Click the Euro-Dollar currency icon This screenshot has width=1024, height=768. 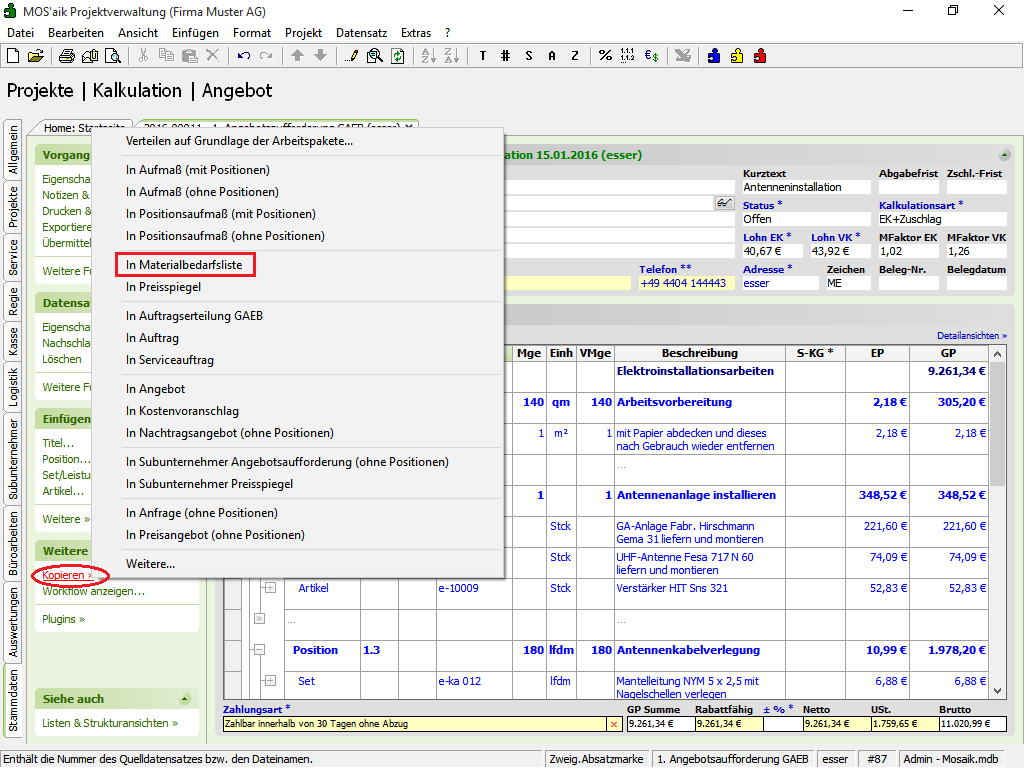point(651,56)
